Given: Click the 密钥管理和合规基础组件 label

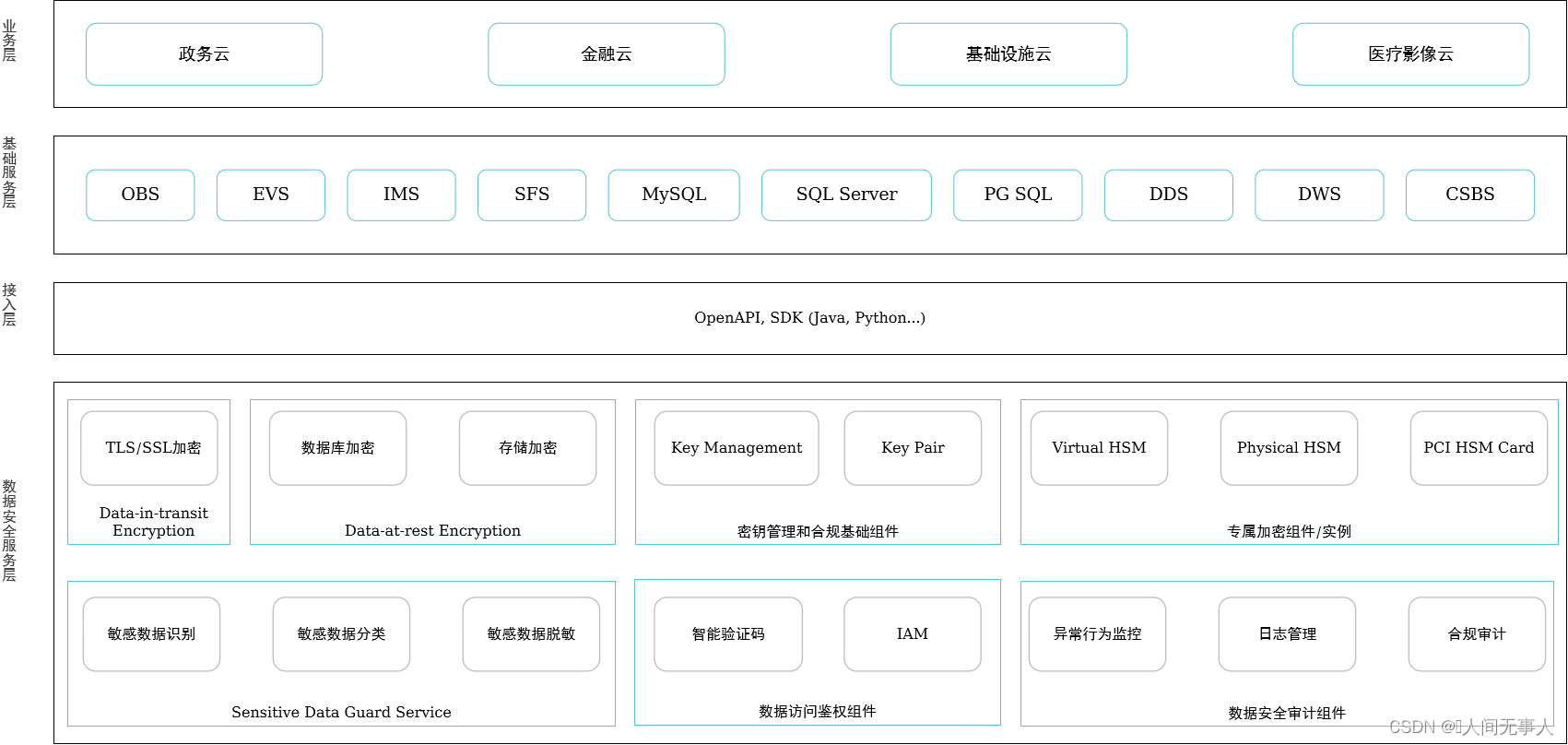Looking at the screenshot, I should click(x=818, y=531).
